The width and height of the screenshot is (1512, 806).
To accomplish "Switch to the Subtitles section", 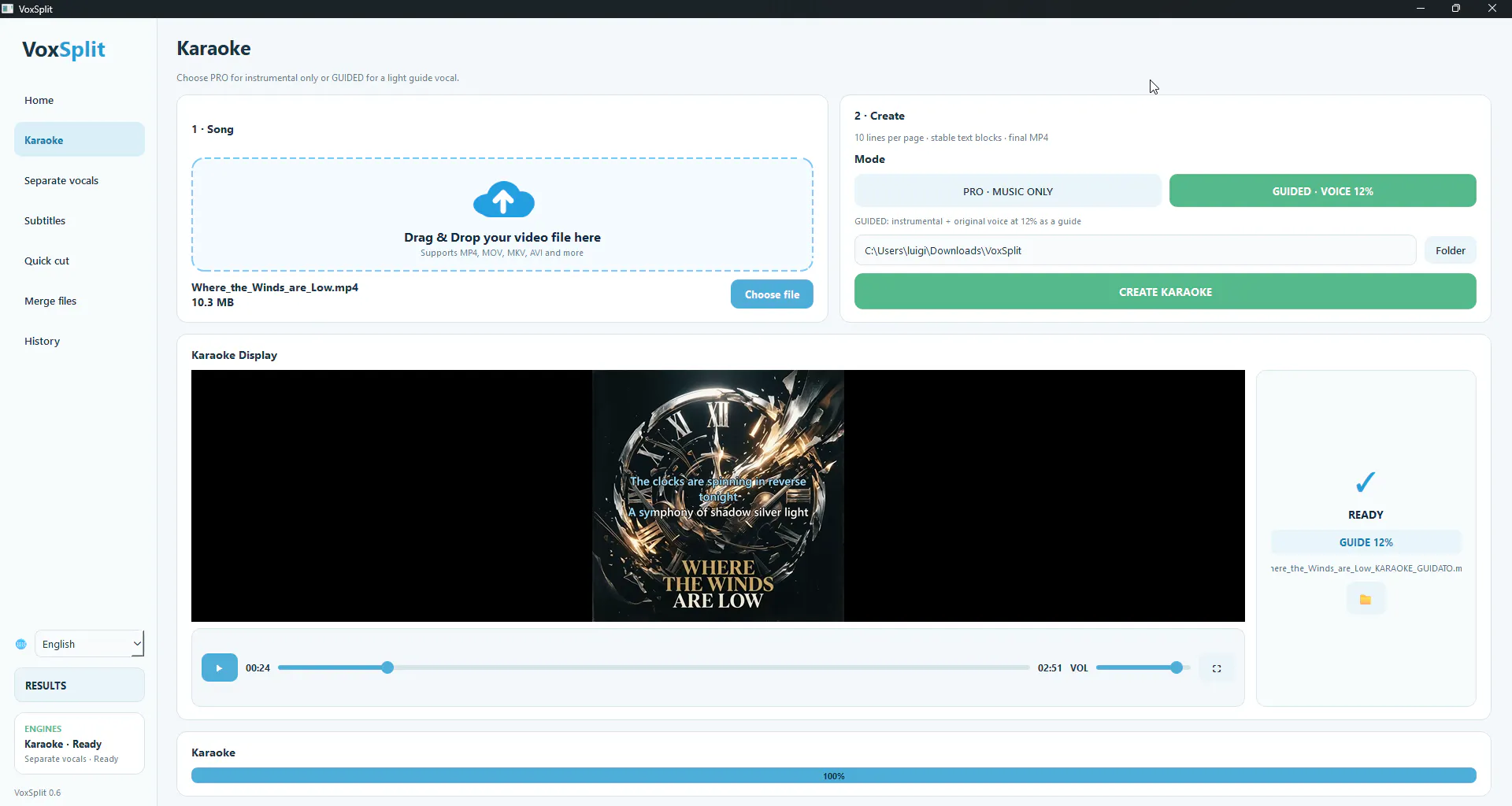I will tap(80, 220).
